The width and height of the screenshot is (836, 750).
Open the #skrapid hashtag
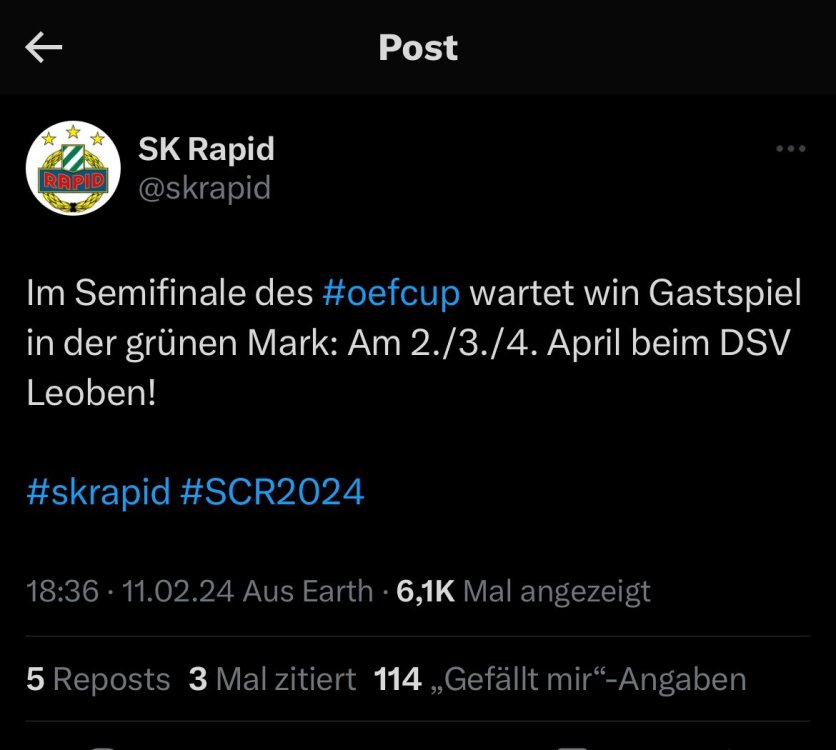[98, 492]
